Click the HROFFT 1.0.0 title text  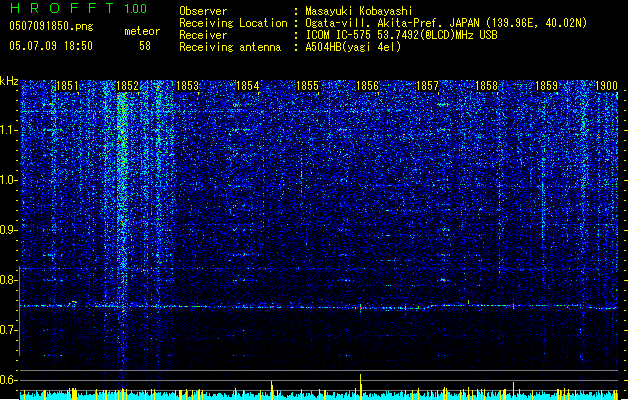click(79, 8)
